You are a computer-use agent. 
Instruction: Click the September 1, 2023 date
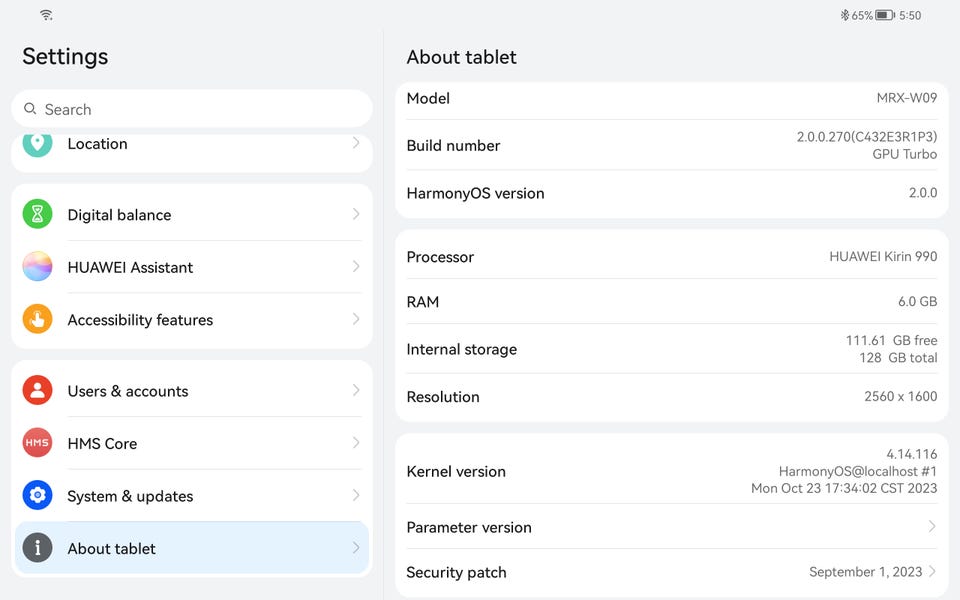[x=865, y=572]
